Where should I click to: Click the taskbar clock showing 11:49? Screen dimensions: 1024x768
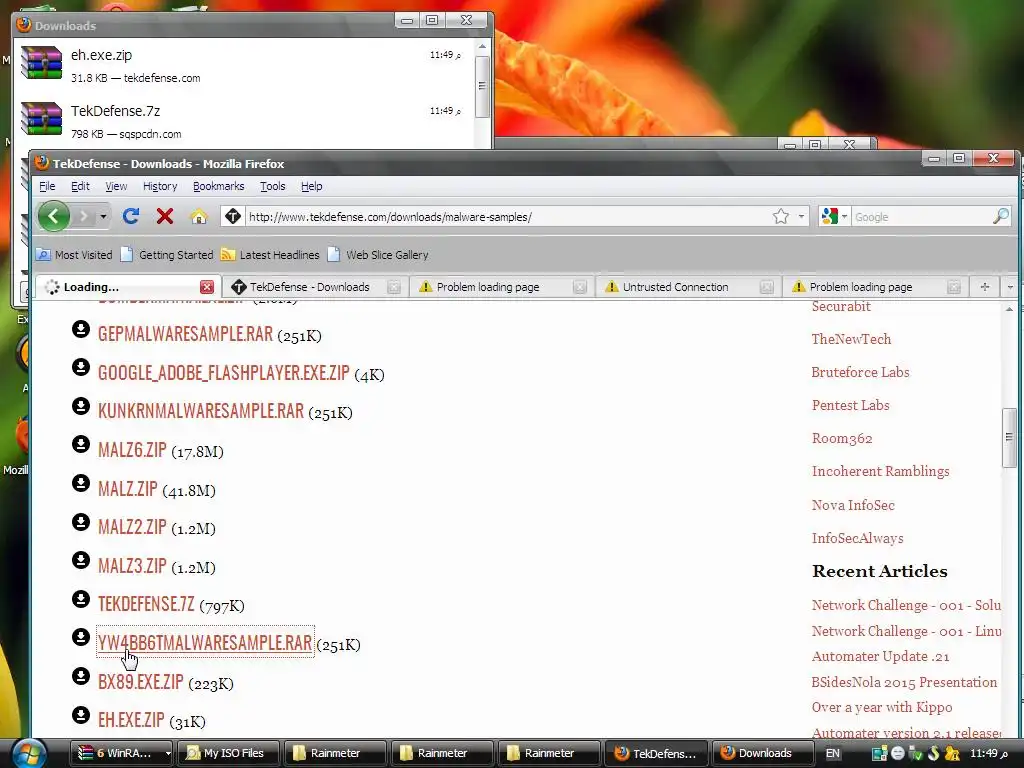[988, 753]
